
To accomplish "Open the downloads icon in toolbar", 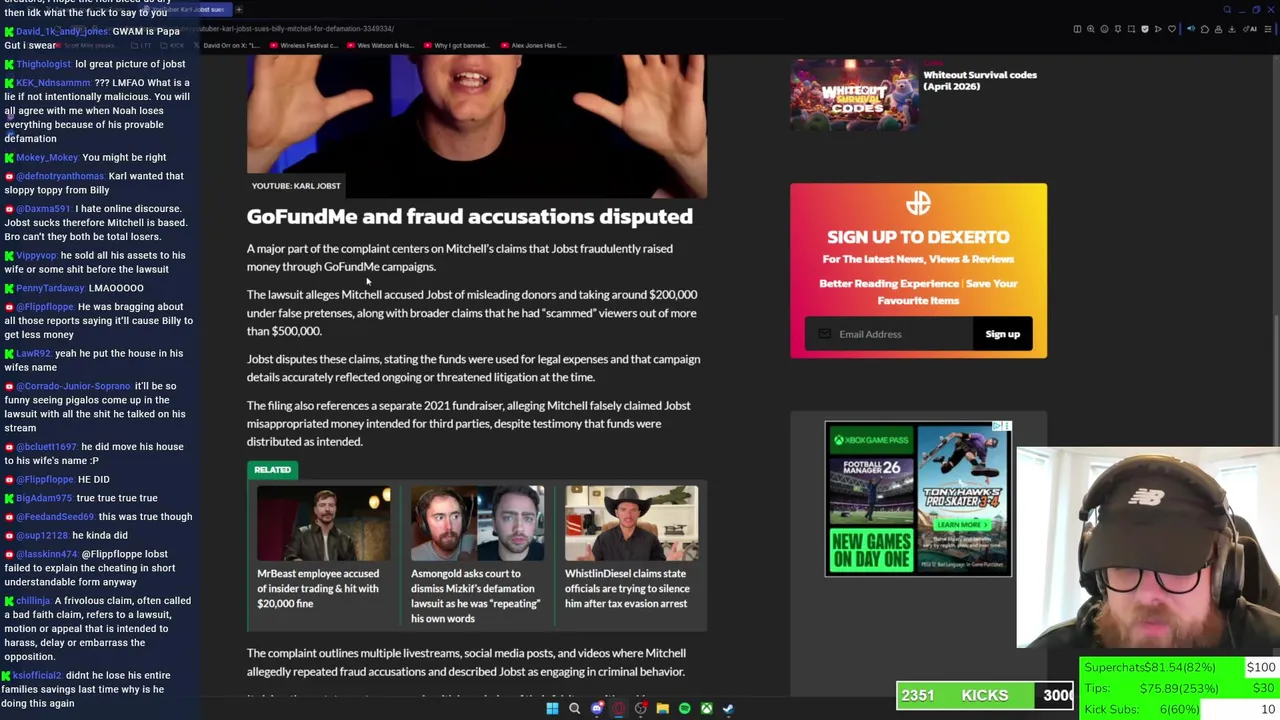I will 1232,29.
